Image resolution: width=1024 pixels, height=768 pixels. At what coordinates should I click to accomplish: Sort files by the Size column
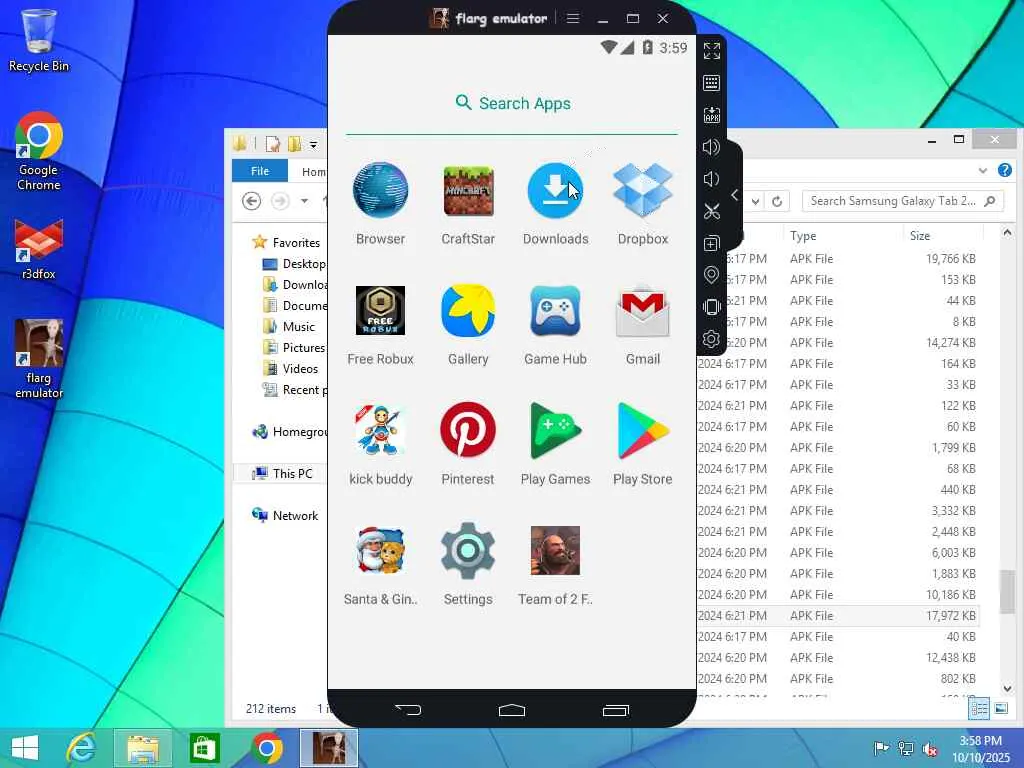(920, 236)
